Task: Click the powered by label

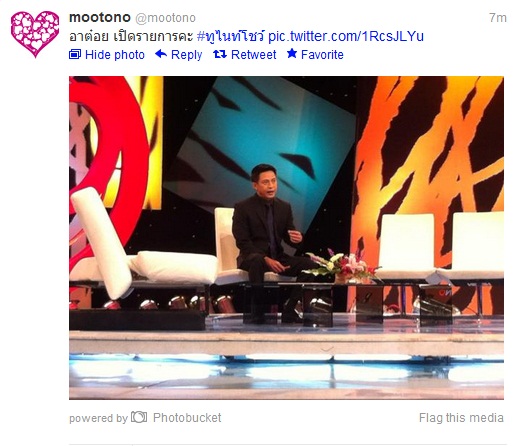Action: click(x=98, y=418)
